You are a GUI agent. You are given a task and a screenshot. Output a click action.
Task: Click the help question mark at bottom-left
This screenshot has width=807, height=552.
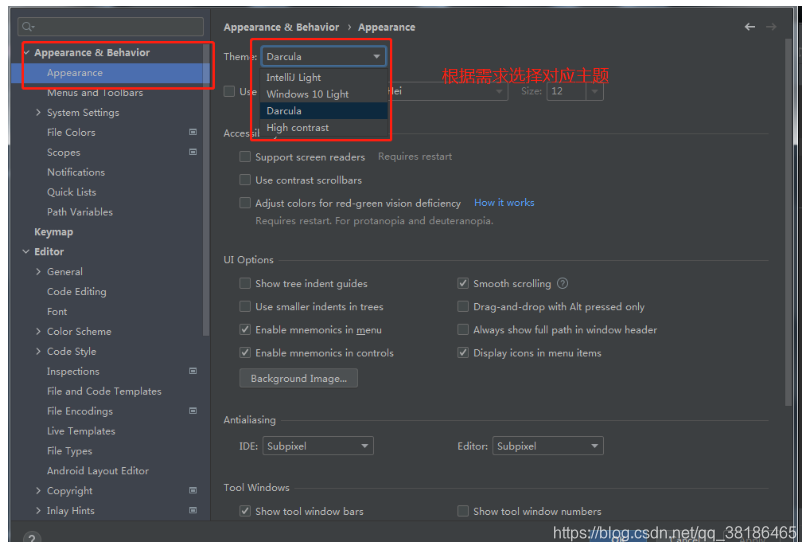point(32,538)
